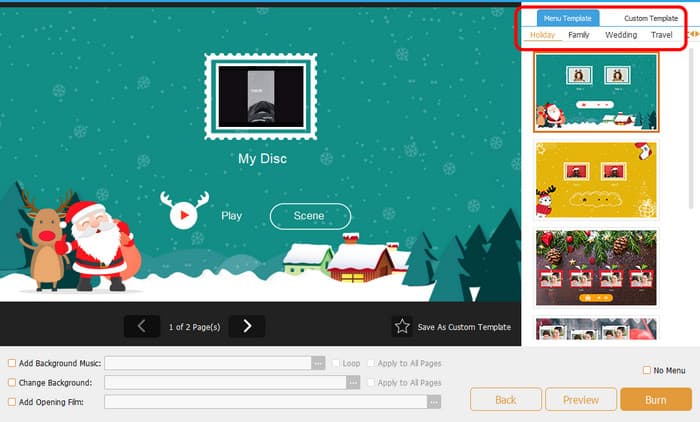The image size is (700, 422).
Task: Select the My Disc title text
Action: (262, 159)
